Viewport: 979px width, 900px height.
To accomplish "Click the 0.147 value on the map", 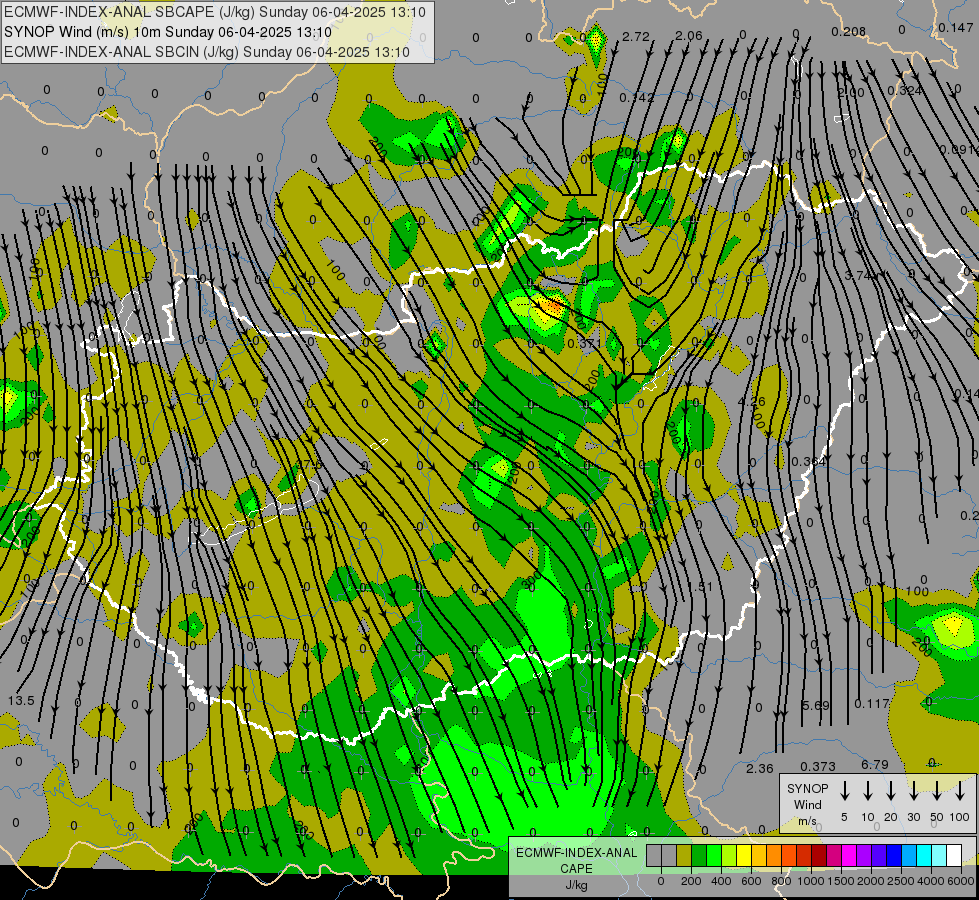I will (955, 27).
